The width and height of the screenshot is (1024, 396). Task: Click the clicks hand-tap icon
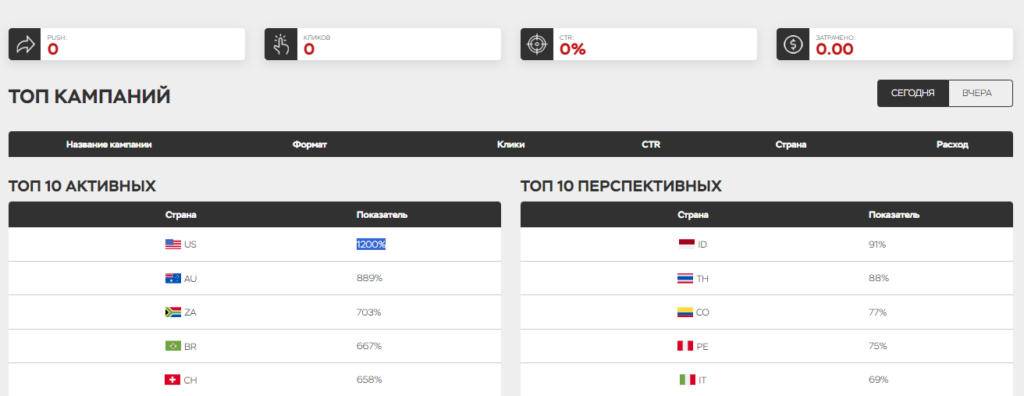281,44
